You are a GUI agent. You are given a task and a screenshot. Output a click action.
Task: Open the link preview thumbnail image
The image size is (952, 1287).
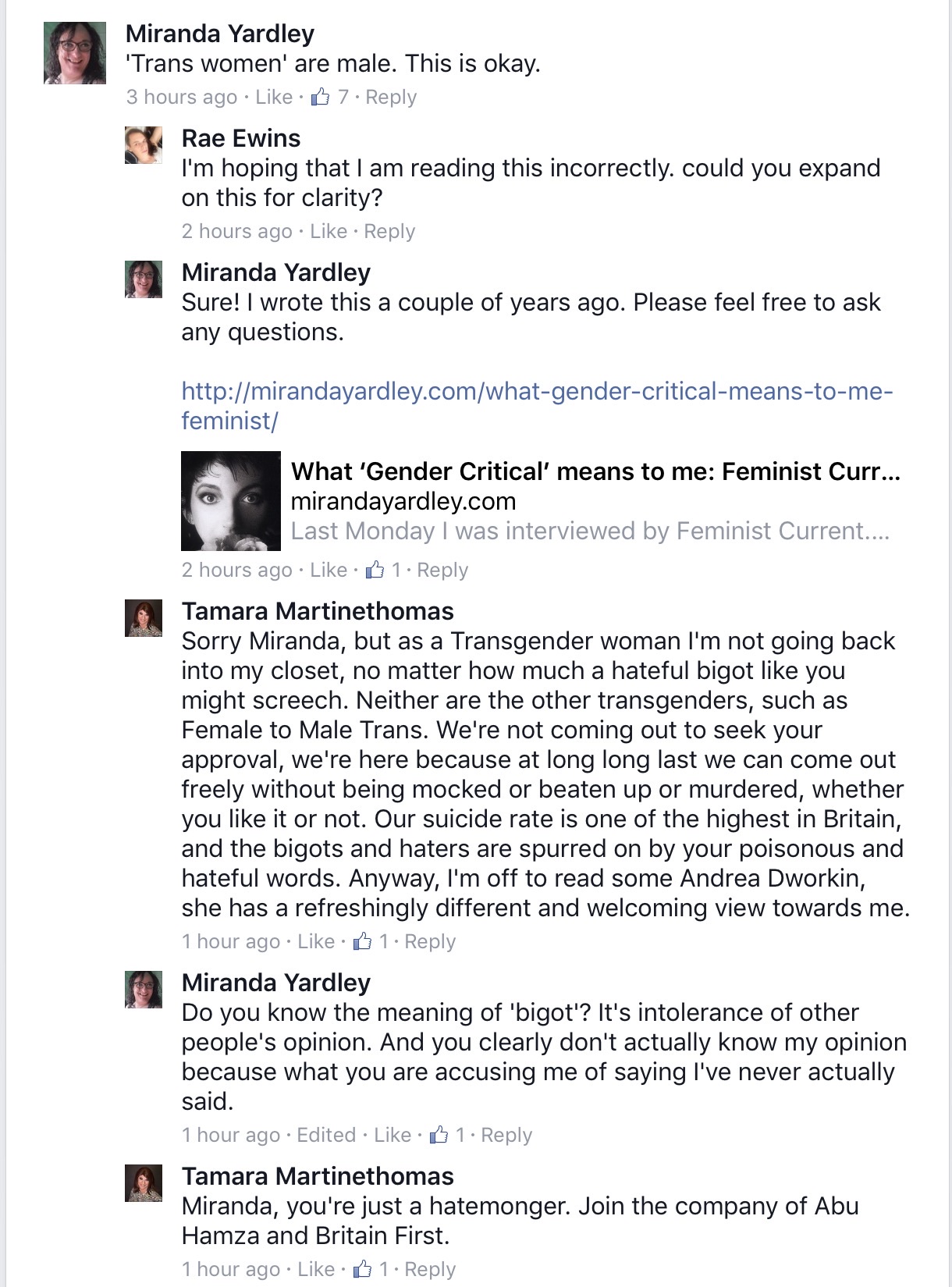click(x=231, y=501)
